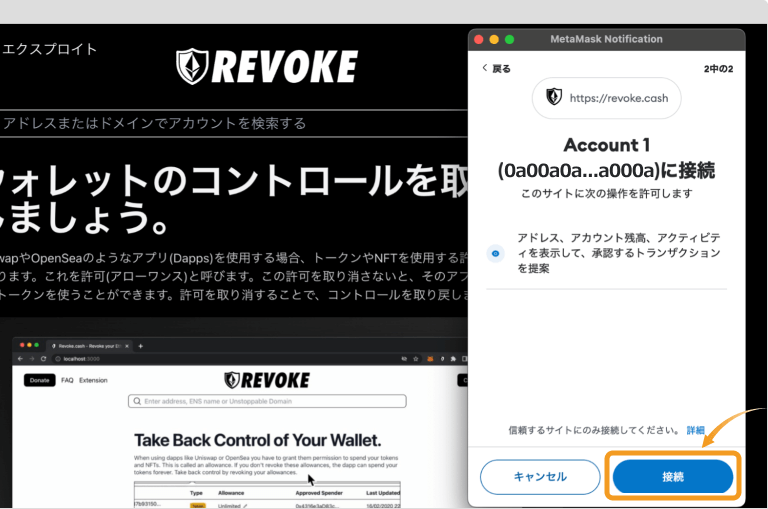This screenshot has height=509, width=768.
Task: Click the eye permission icon
Action: point(495,253)
